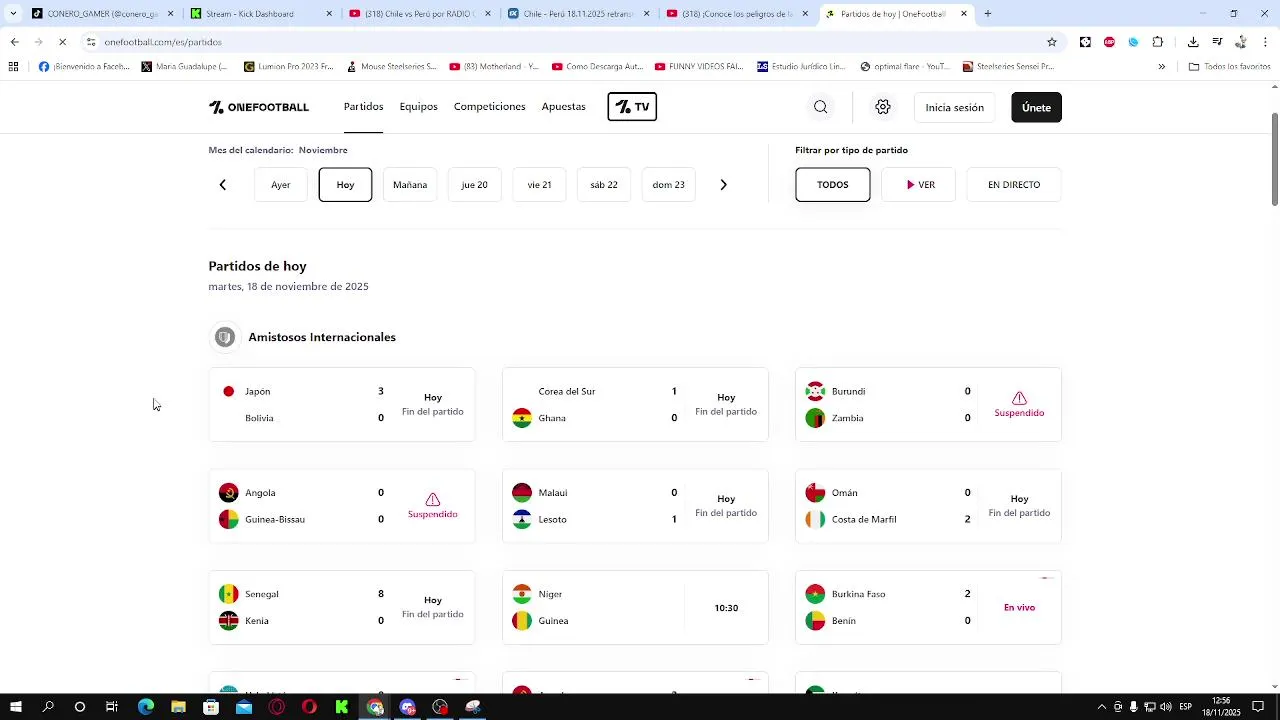Open the OneFootball search icon
This screenshot has width=1280, height=720.
pos(821,107)
